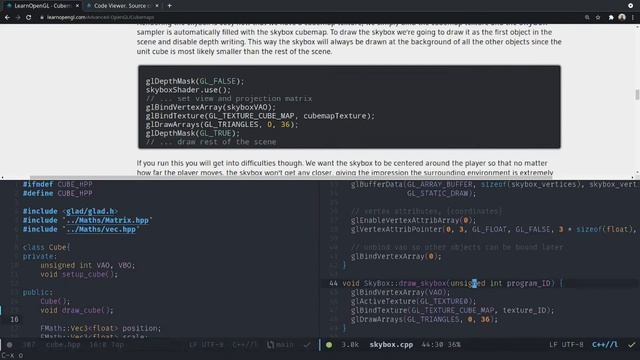
Task: Click skyboxShader.use() in the code sample
Action: [x=188, y=90]
